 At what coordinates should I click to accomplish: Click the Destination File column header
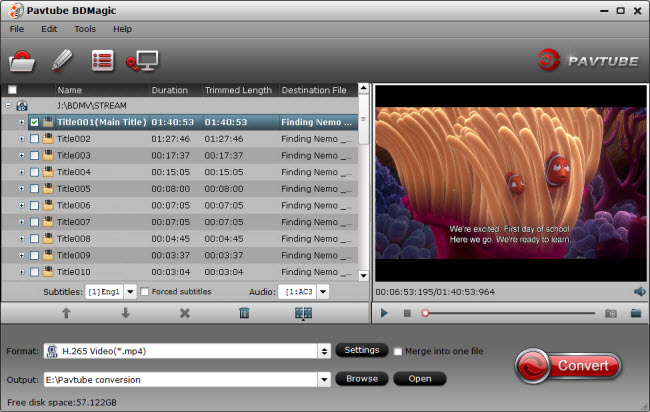pyautogui.click(x=318, y=90)
